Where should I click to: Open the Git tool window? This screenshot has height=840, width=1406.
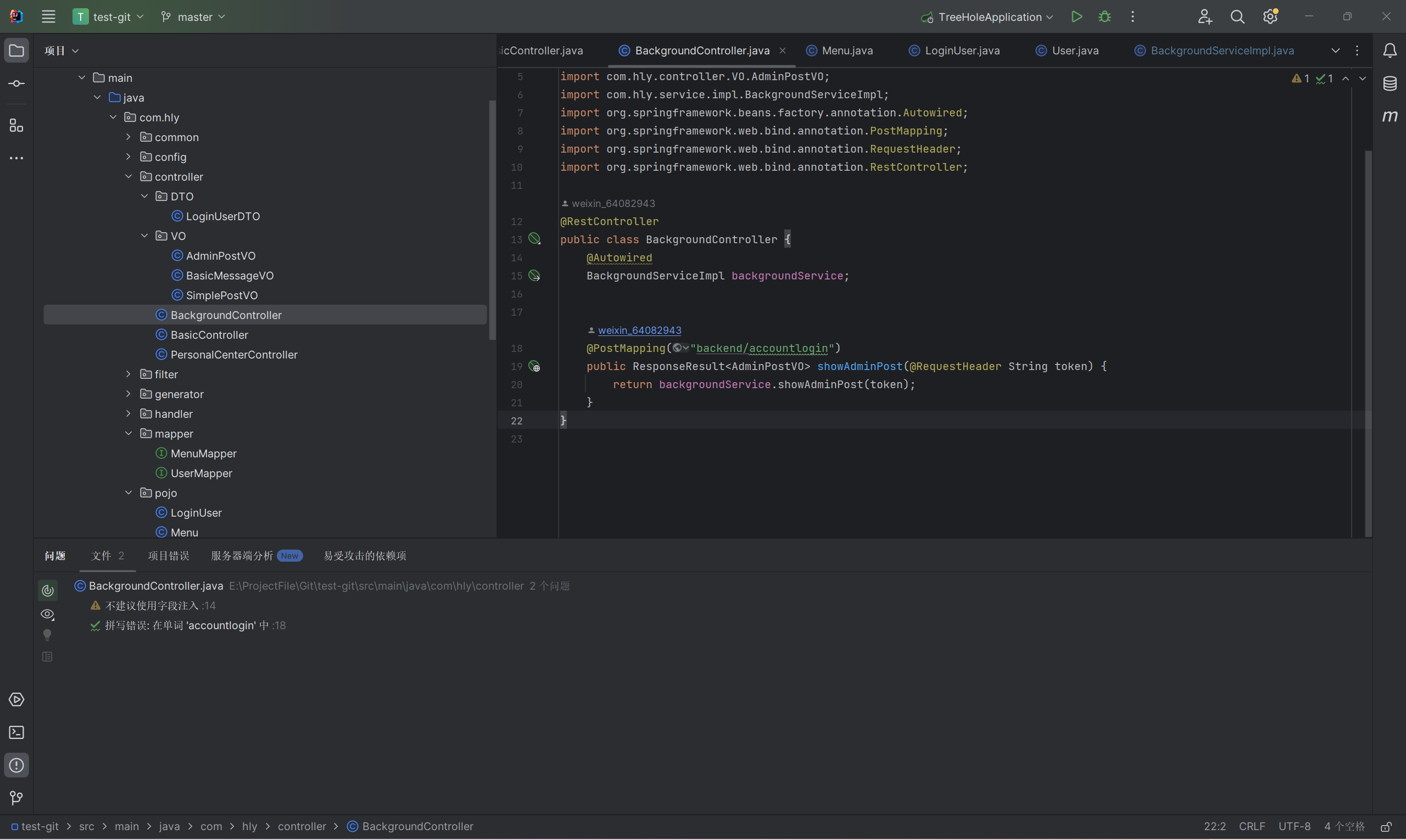[16, 798]
